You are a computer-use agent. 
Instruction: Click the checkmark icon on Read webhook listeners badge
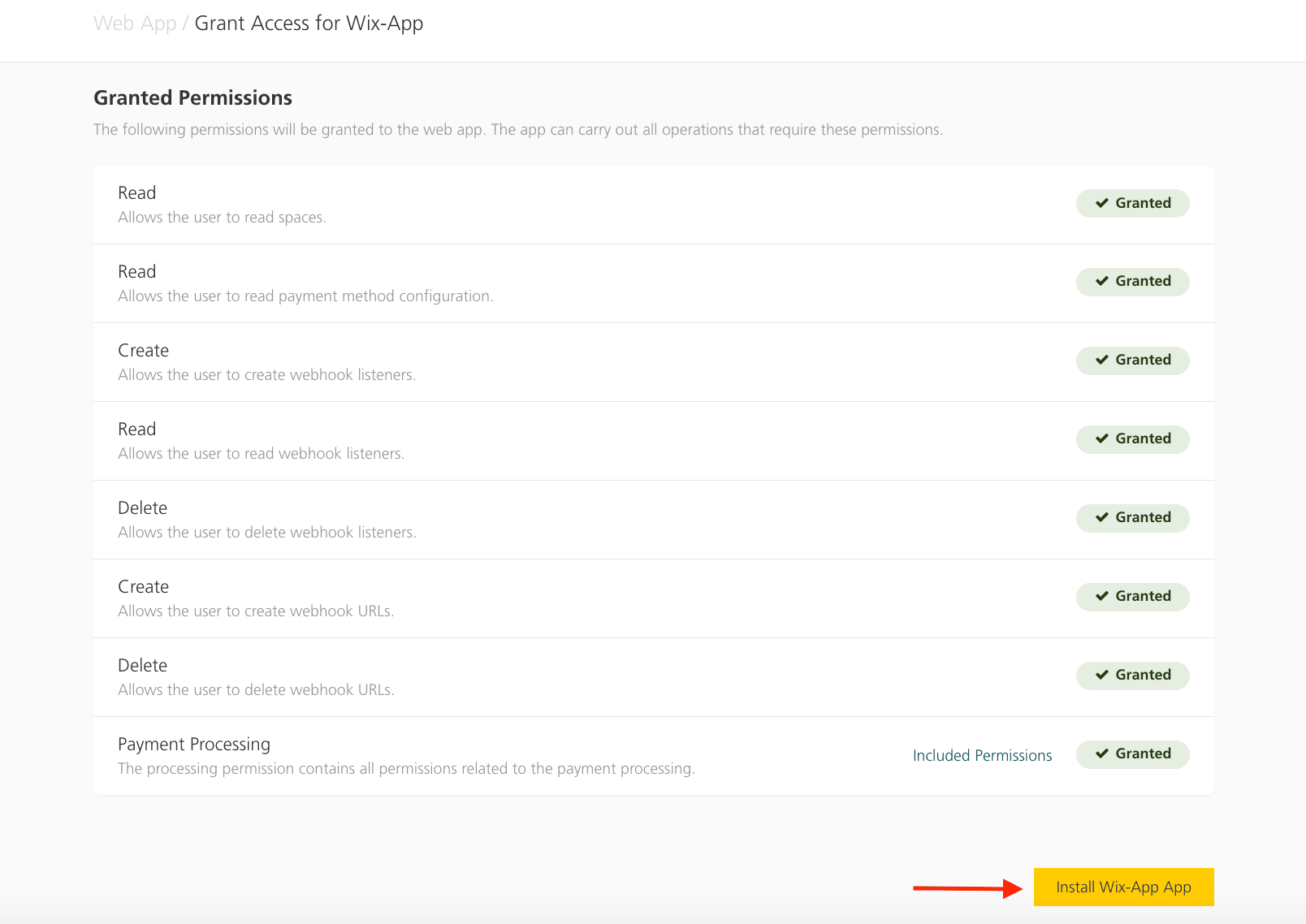click(x=1104, y=438)
